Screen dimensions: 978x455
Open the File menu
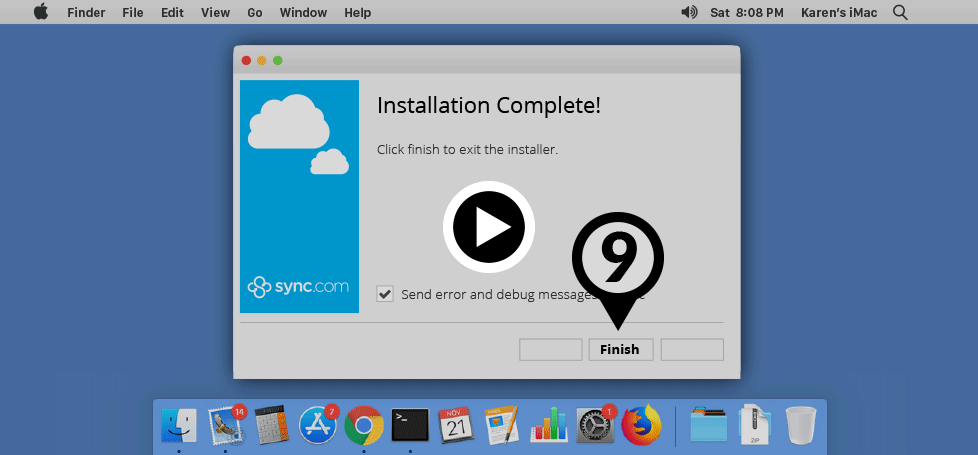point(133,13)
